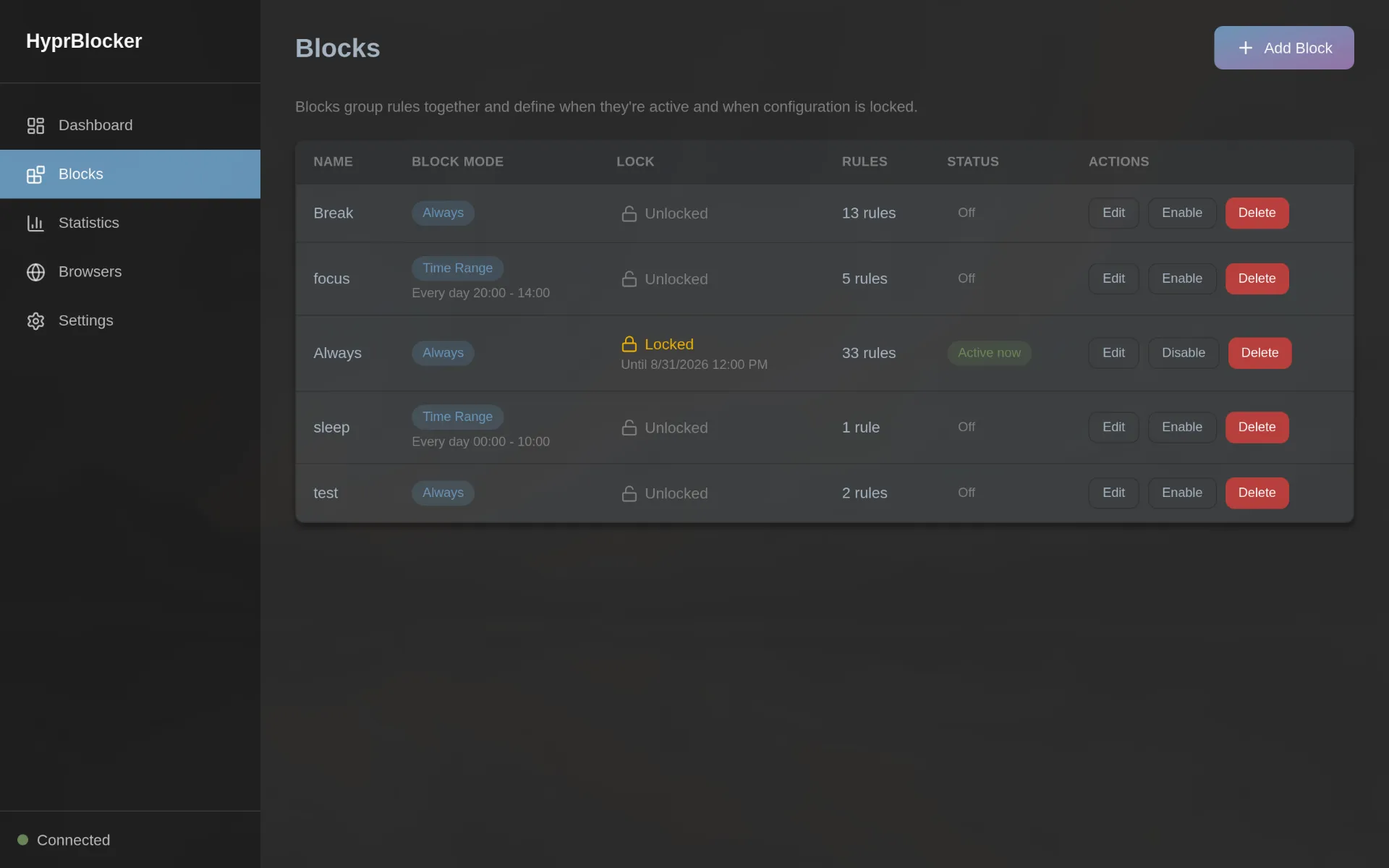This screenshot has width=1389, height=868.
Task: Click the HyprBlocker app title
Action: point(84,41)
